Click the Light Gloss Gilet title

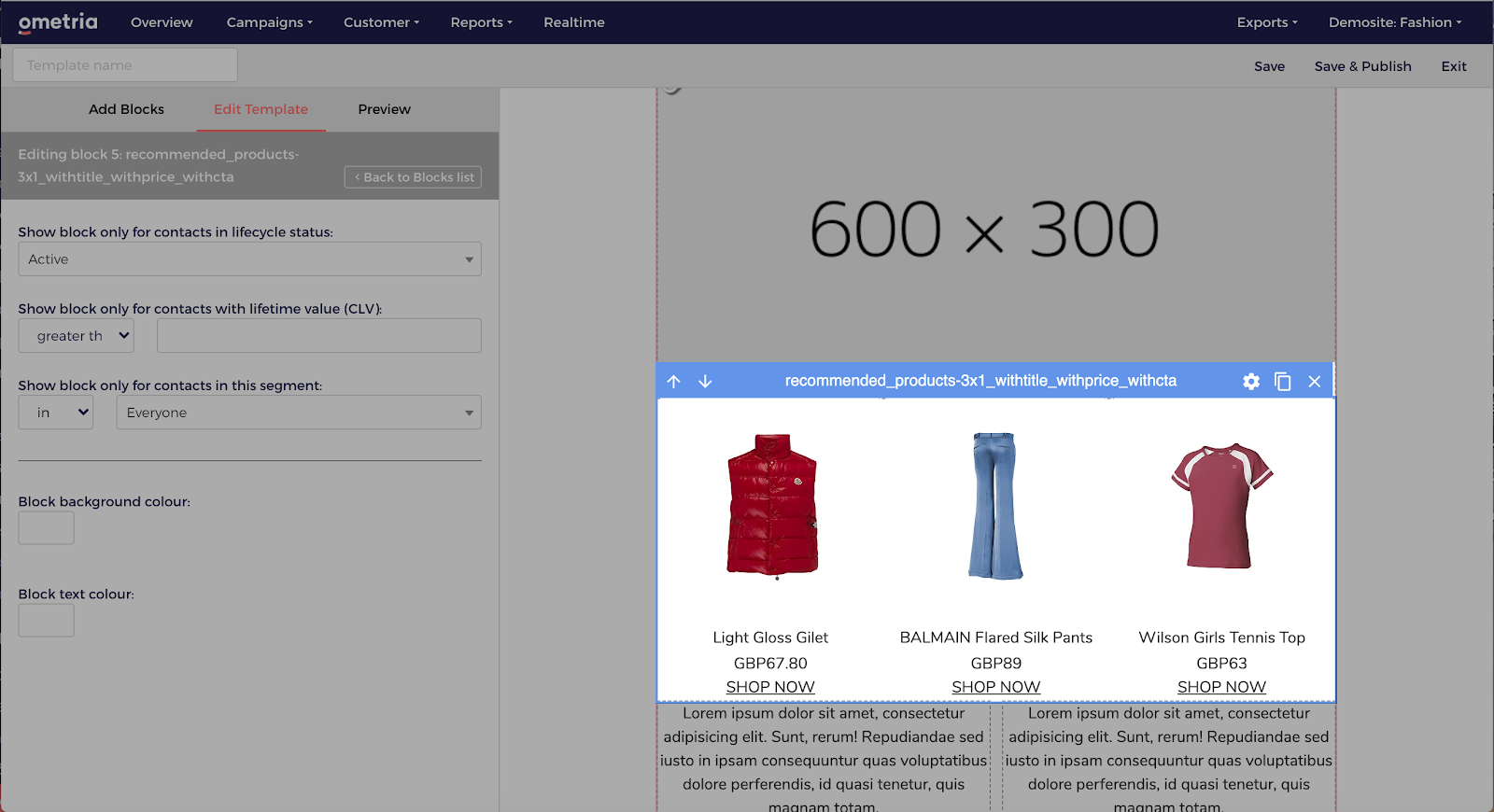[770, 637]
